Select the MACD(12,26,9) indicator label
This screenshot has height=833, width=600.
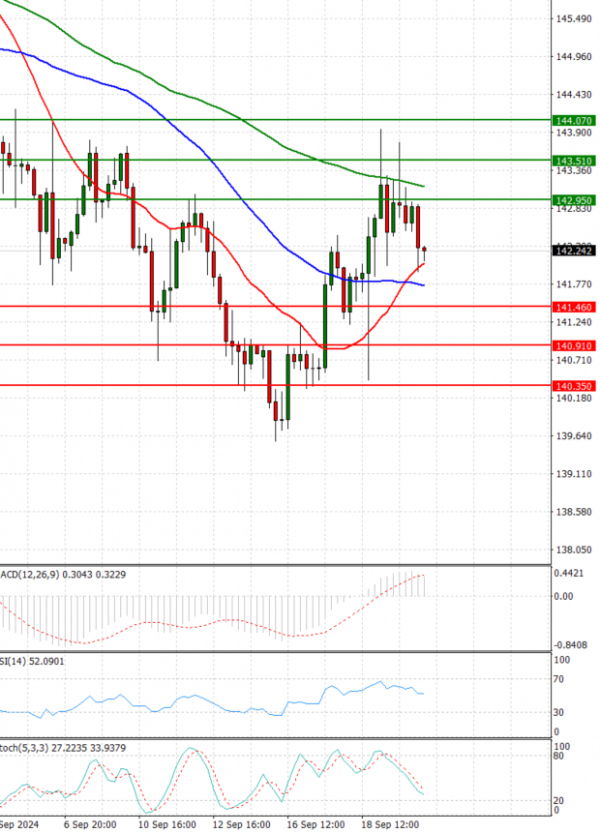pos(30,575)
